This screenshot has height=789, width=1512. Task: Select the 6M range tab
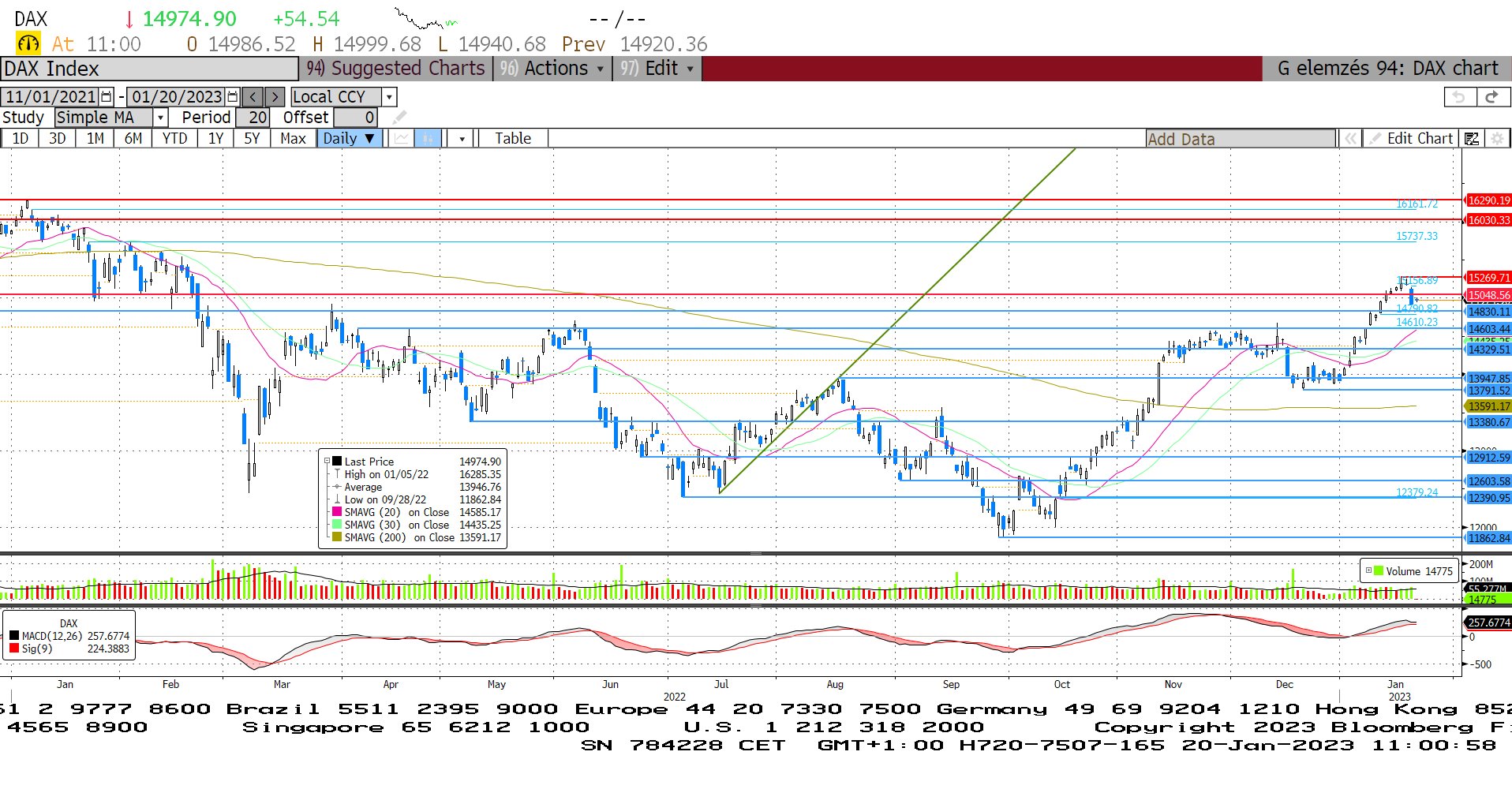(133, 139)
